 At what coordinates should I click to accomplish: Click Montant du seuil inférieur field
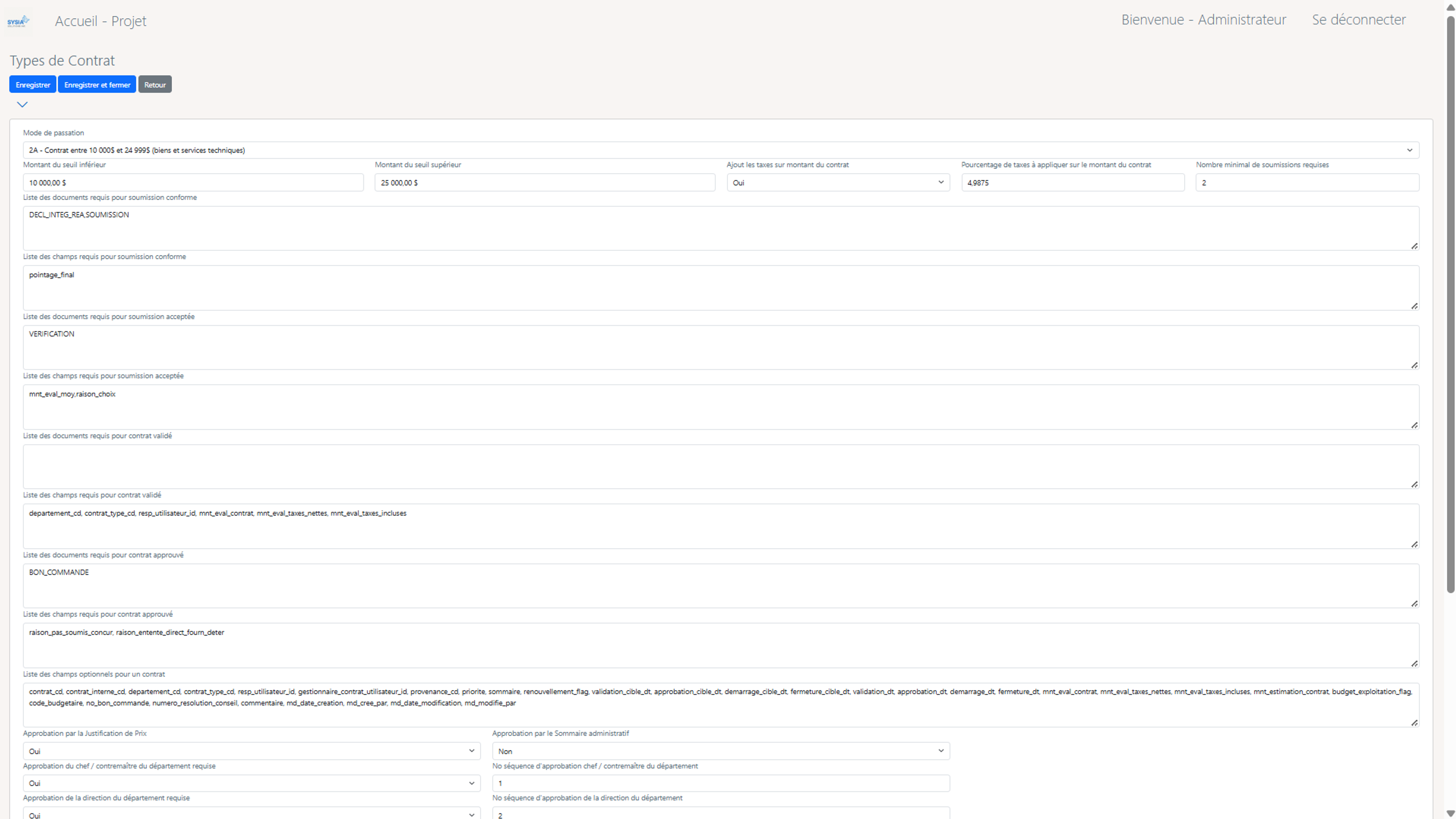[x=193, y=182]
